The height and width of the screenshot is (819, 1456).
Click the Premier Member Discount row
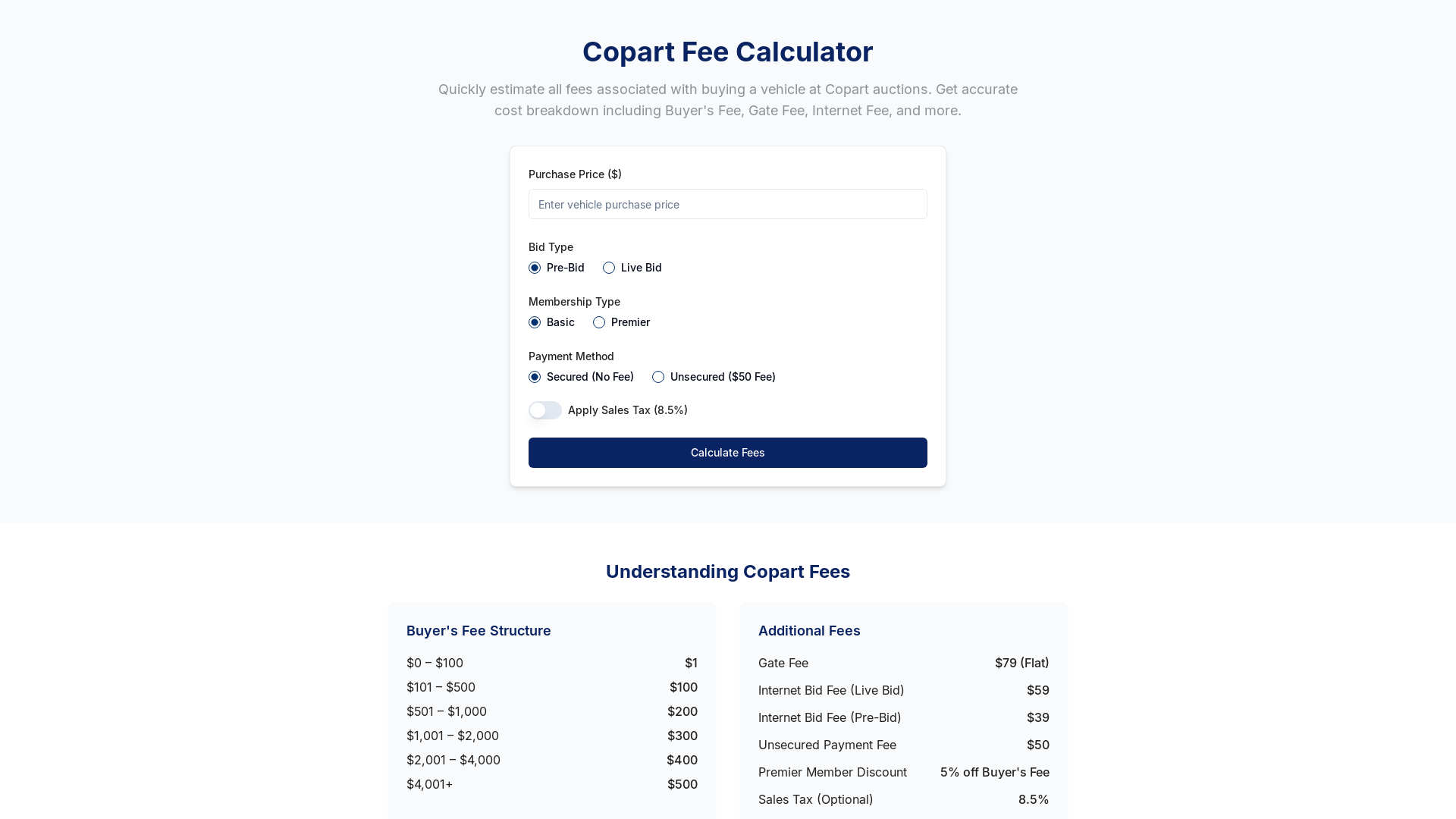point(903,772)
